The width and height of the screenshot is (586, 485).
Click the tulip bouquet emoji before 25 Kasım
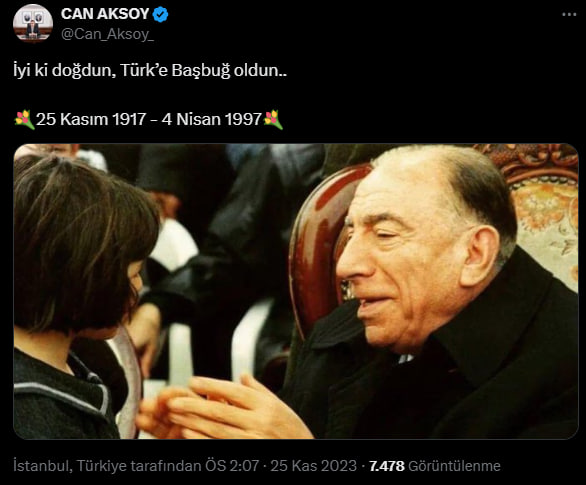(x=25, y=120)
